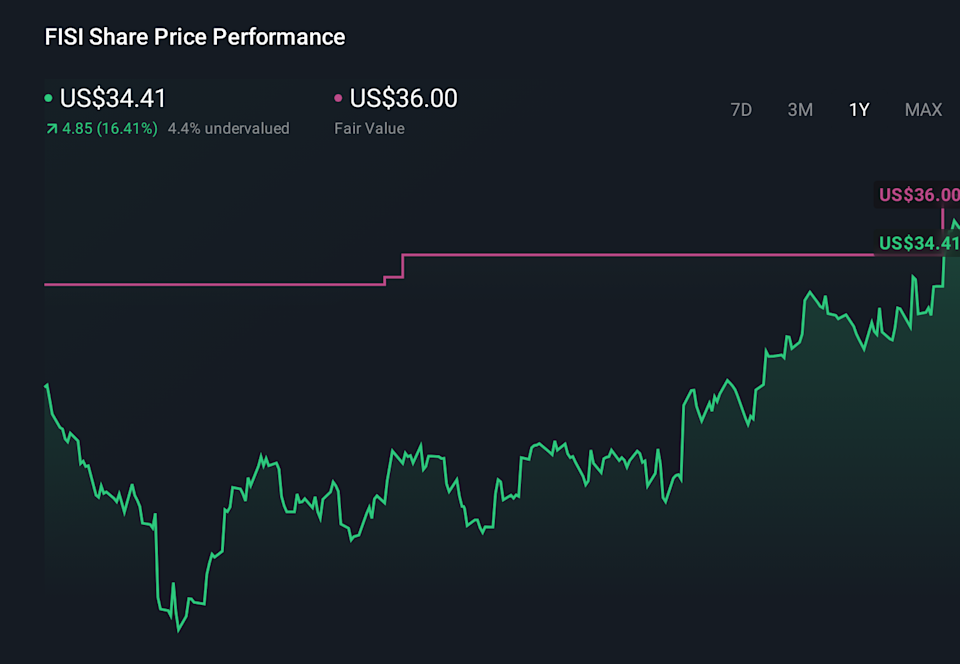The height and width of the screenshot is (664, 960).
Task: Click start of green price line at left
Action: 47,386
